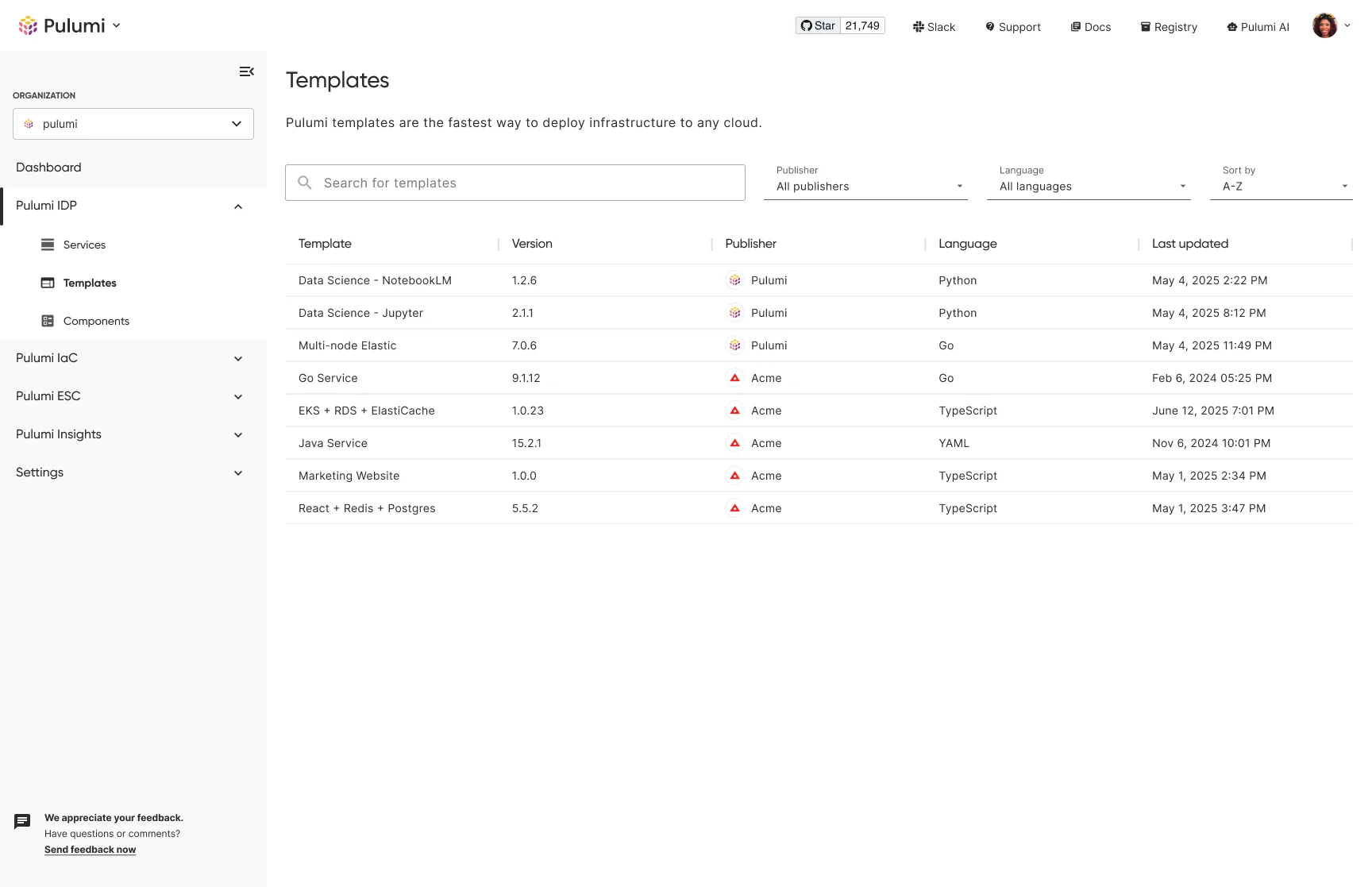
Task: Click the Components icon in the sidebar
Action: coord(48,321)
